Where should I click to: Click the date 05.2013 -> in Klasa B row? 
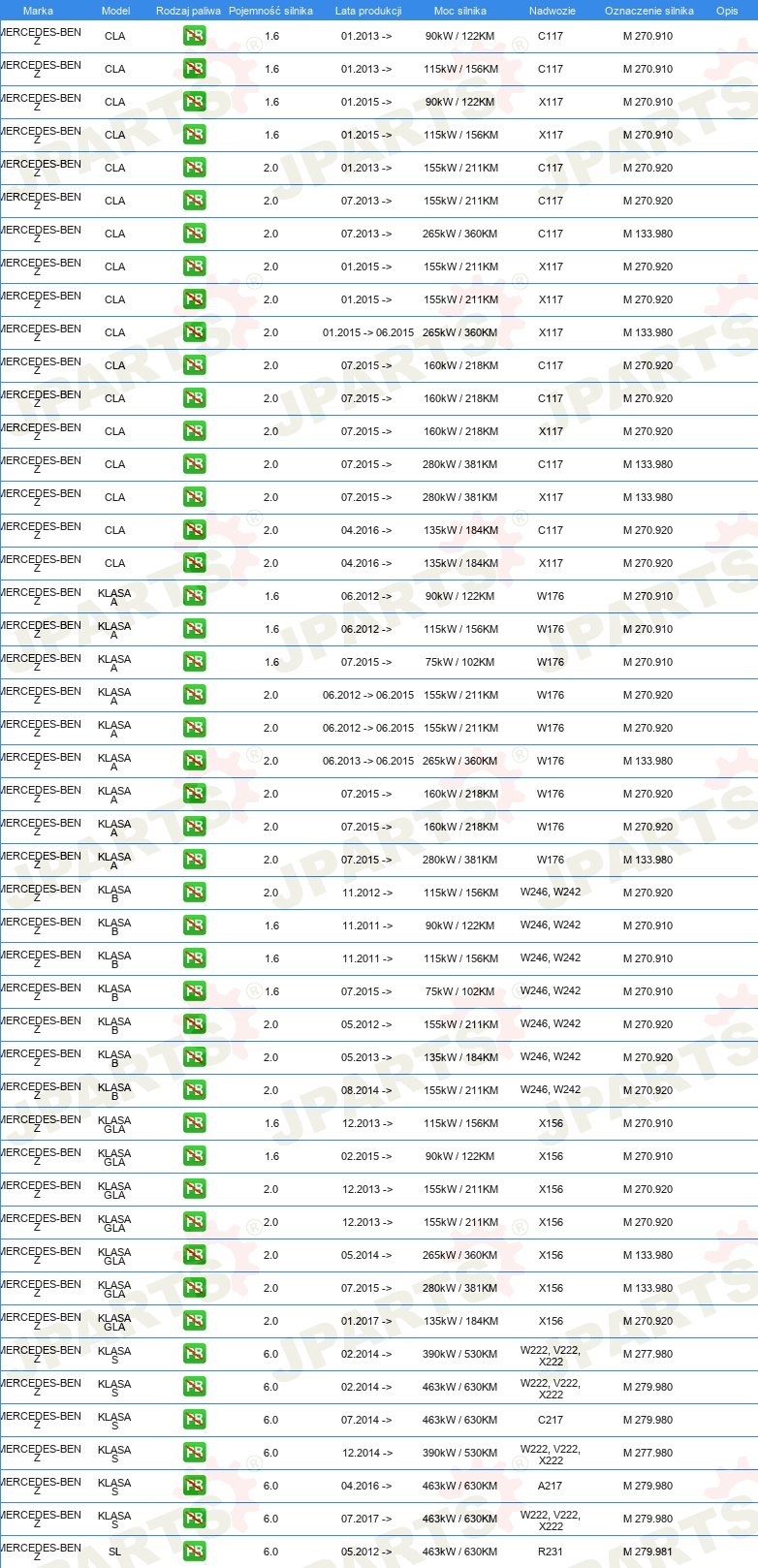(x=366, y=1057)
